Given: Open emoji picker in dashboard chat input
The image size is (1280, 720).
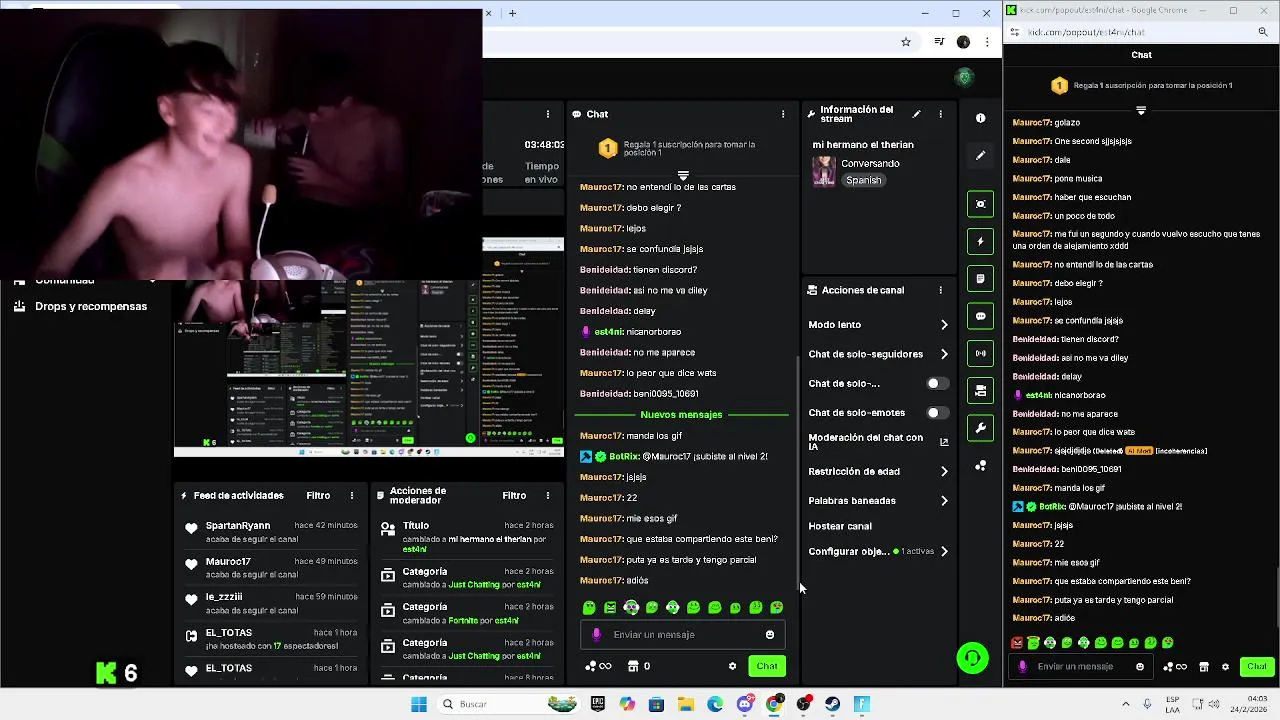Looking at the screenshot, I should (x=769, y=634).
